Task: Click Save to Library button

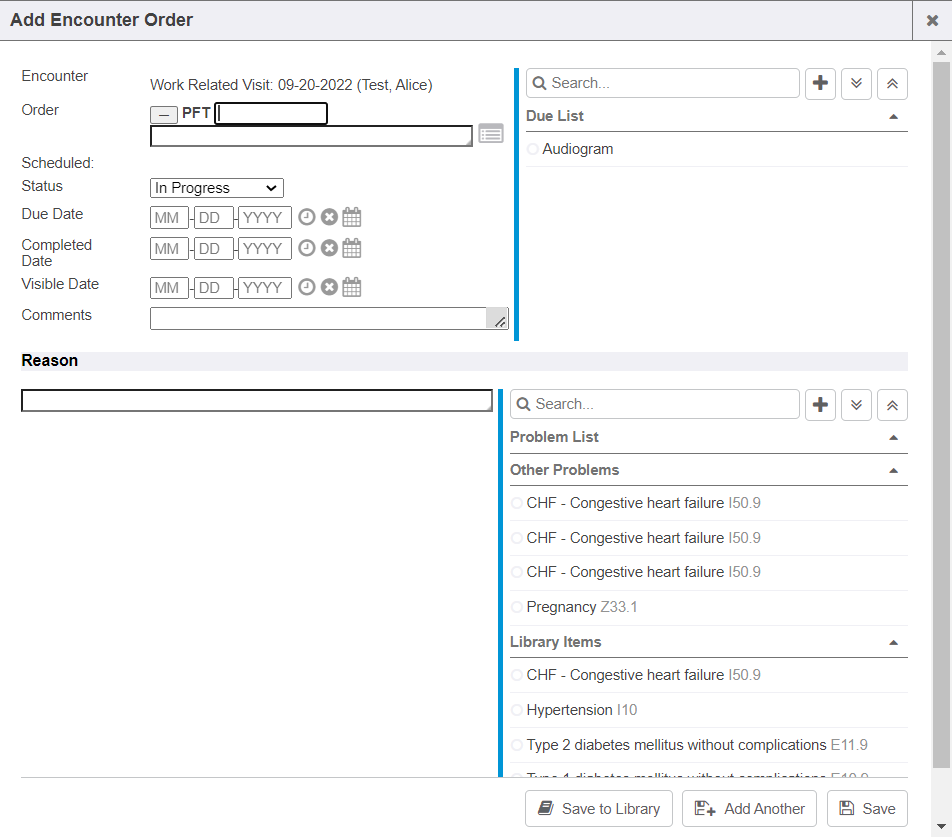Action: pos(599,809)
